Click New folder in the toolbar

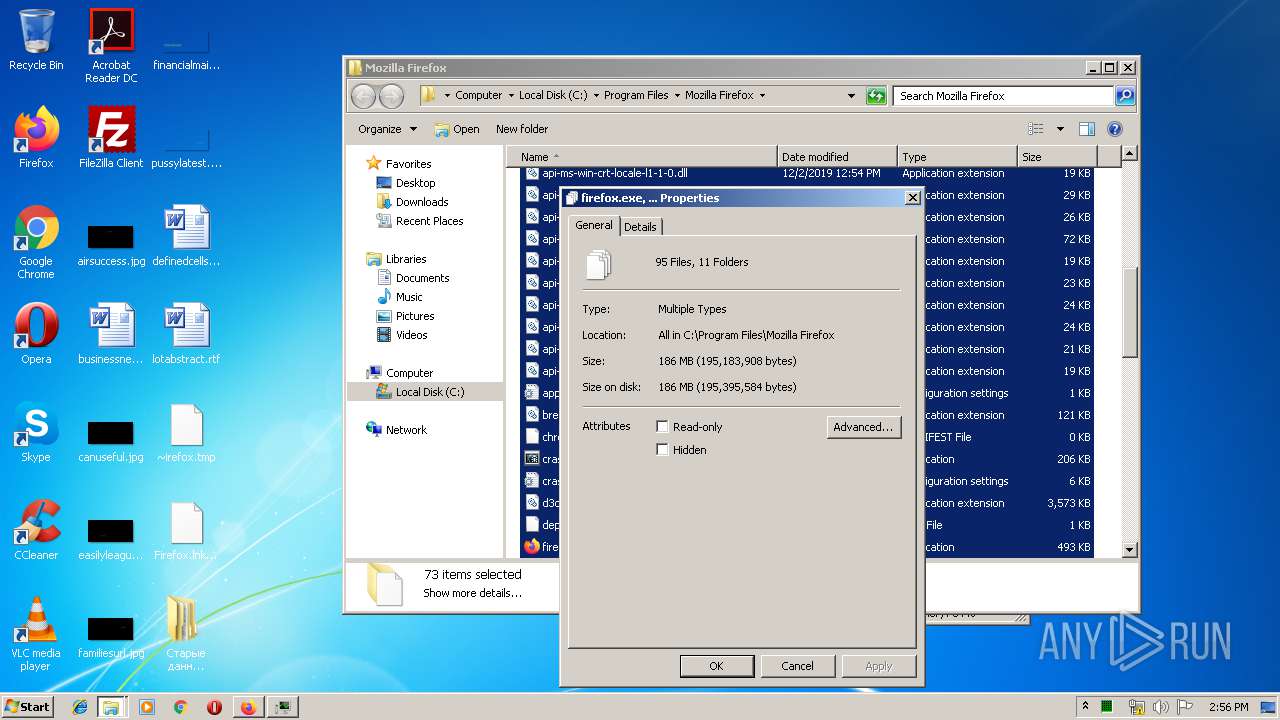tap(522, 129)
